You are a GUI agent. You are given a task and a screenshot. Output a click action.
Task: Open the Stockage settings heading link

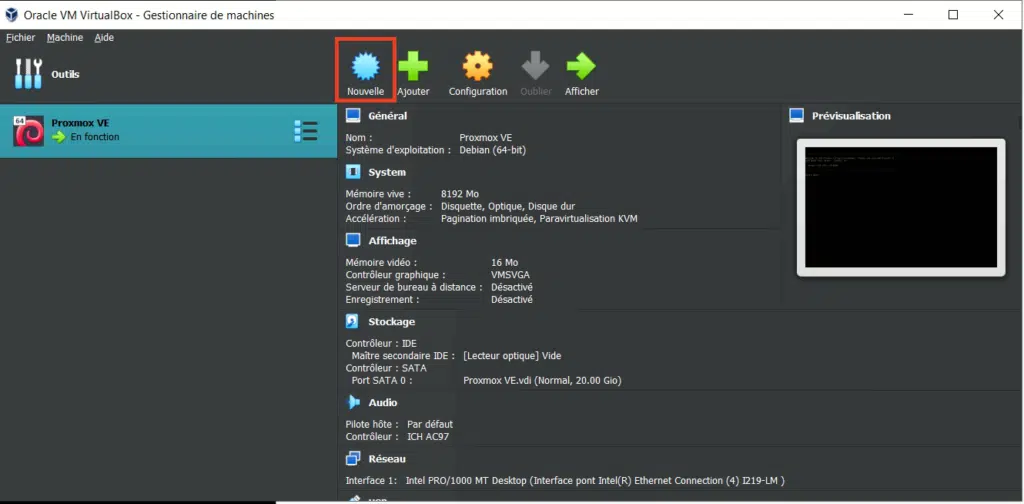[391, 321]
